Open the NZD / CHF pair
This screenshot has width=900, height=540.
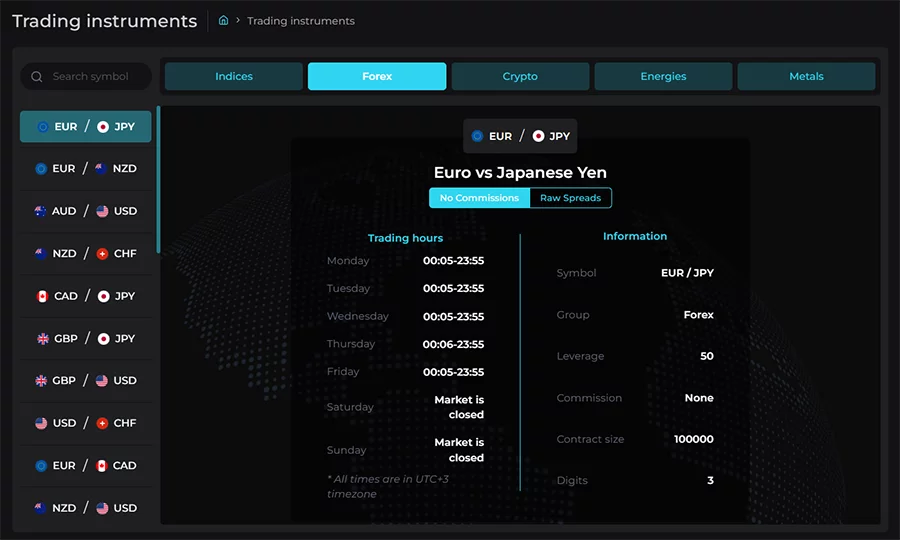click(x=86, y=254)
